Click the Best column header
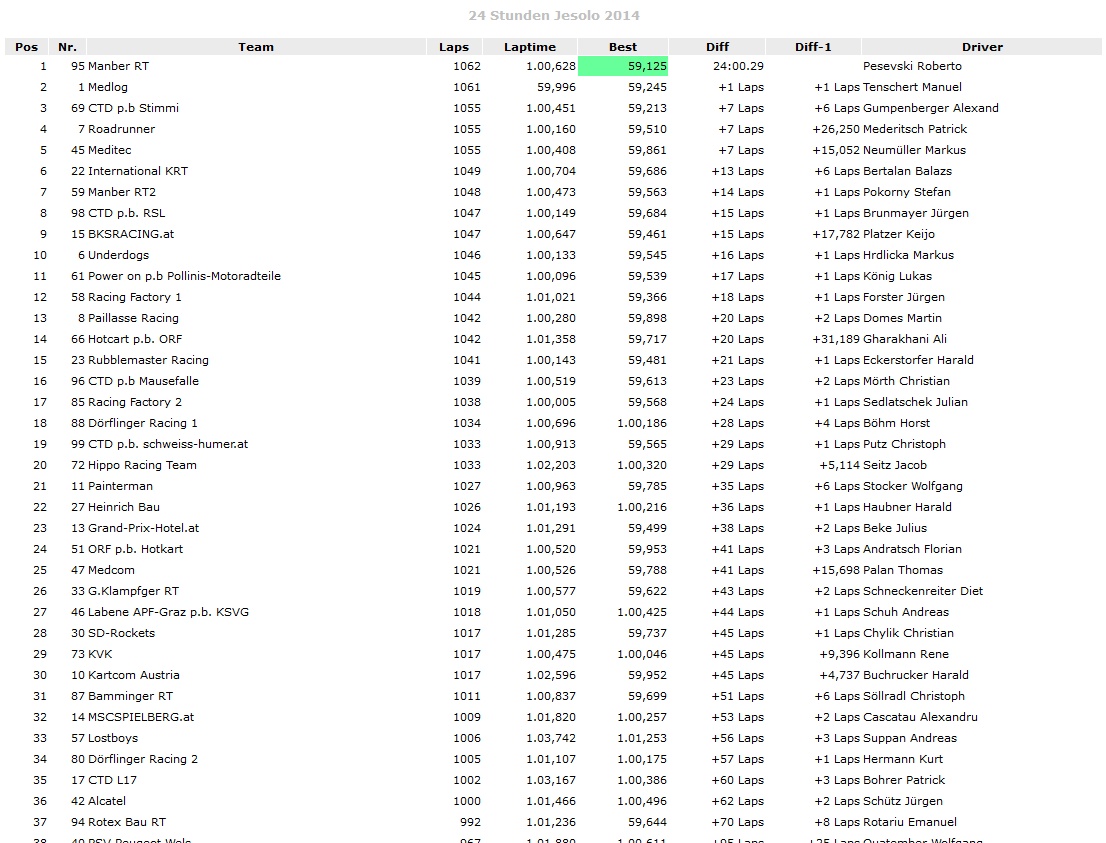Screen dimensions: 1106x843 coord(622,47)
